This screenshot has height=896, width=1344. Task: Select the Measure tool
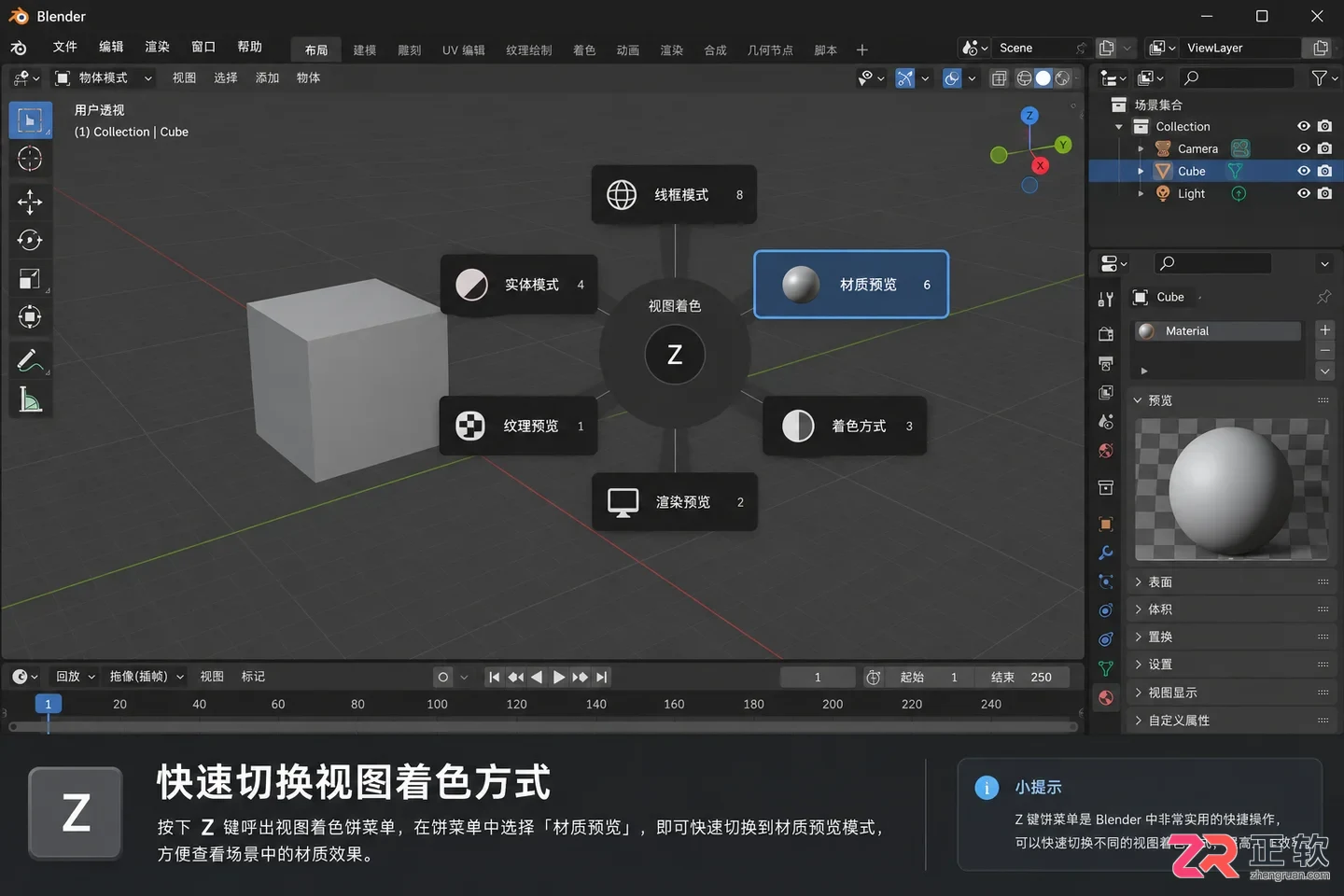coord(30,399)
